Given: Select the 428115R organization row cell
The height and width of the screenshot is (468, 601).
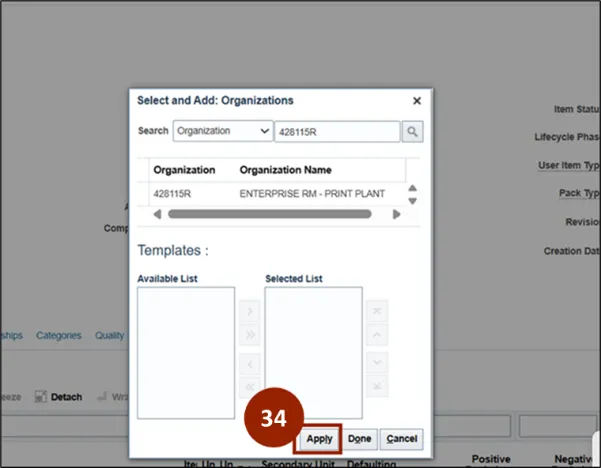Looking at the screenshot, I should (x=172, y=194).
